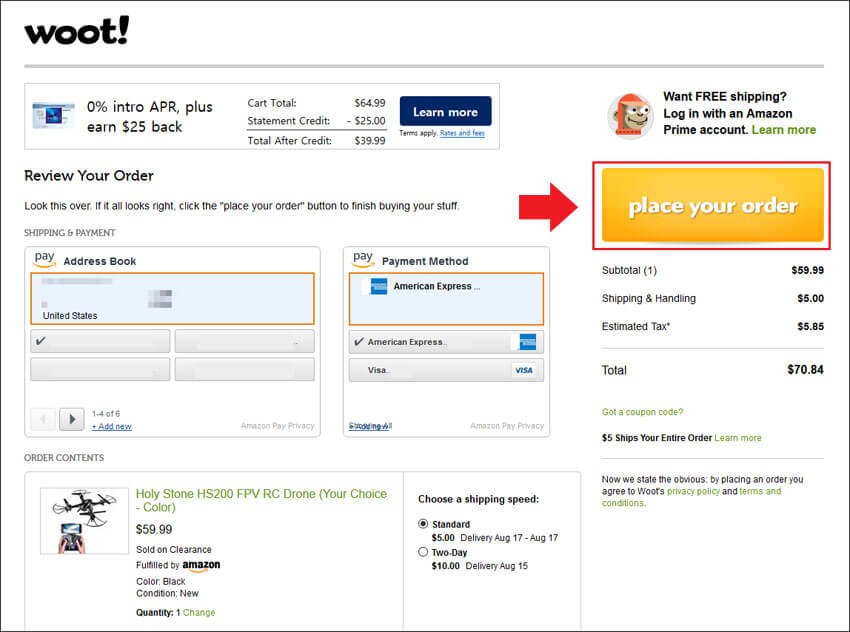Screen dimensions: 850x632
Task: Open Rates and fees link
Action: [x=462, y=133]
